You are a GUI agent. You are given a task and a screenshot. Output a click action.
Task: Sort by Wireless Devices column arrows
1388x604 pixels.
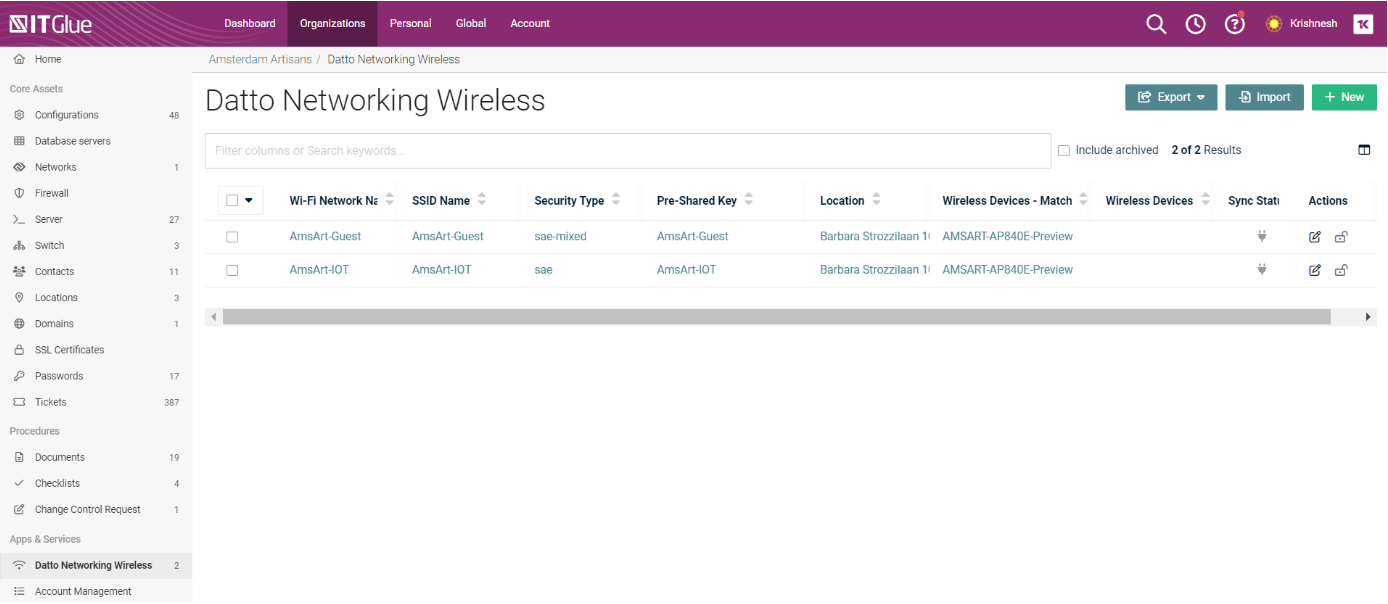pyautogui.click(x=1205, y=200)
